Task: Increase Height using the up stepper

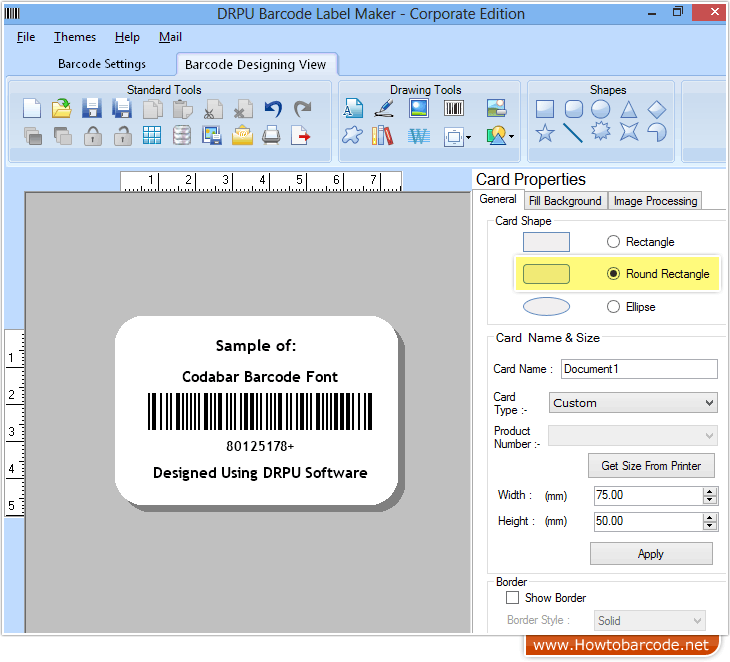Action: click(710, 517)
